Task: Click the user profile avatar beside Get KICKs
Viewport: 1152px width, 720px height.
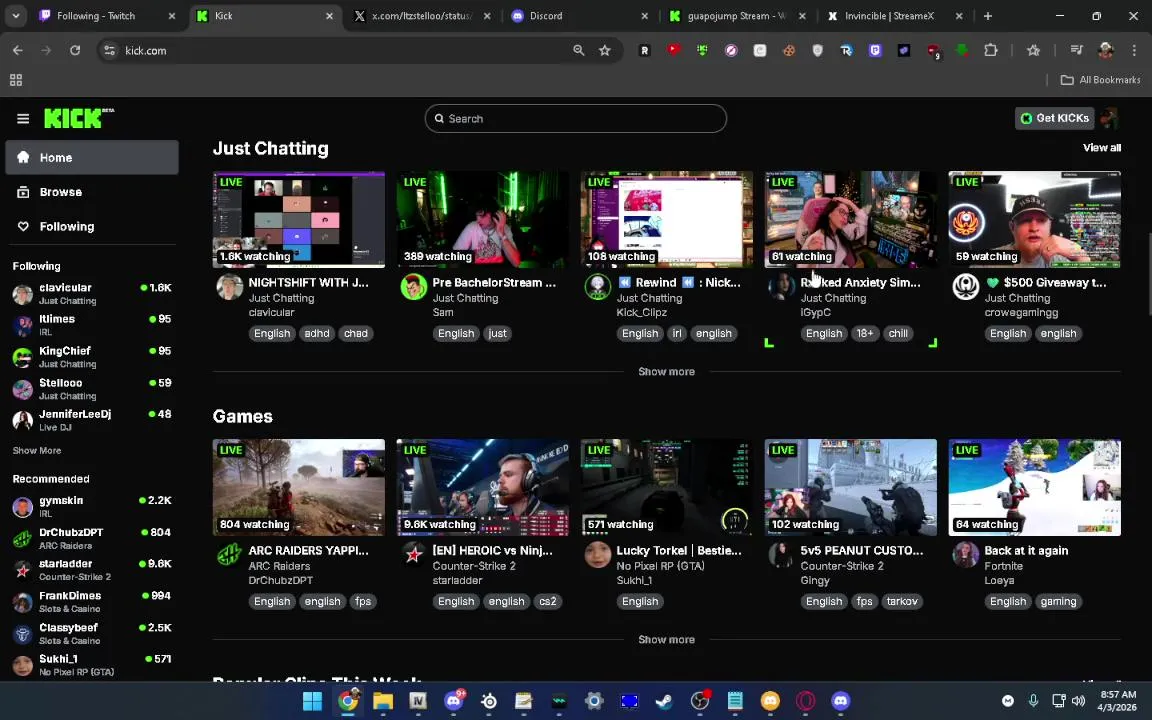Action: [1109, 118]
